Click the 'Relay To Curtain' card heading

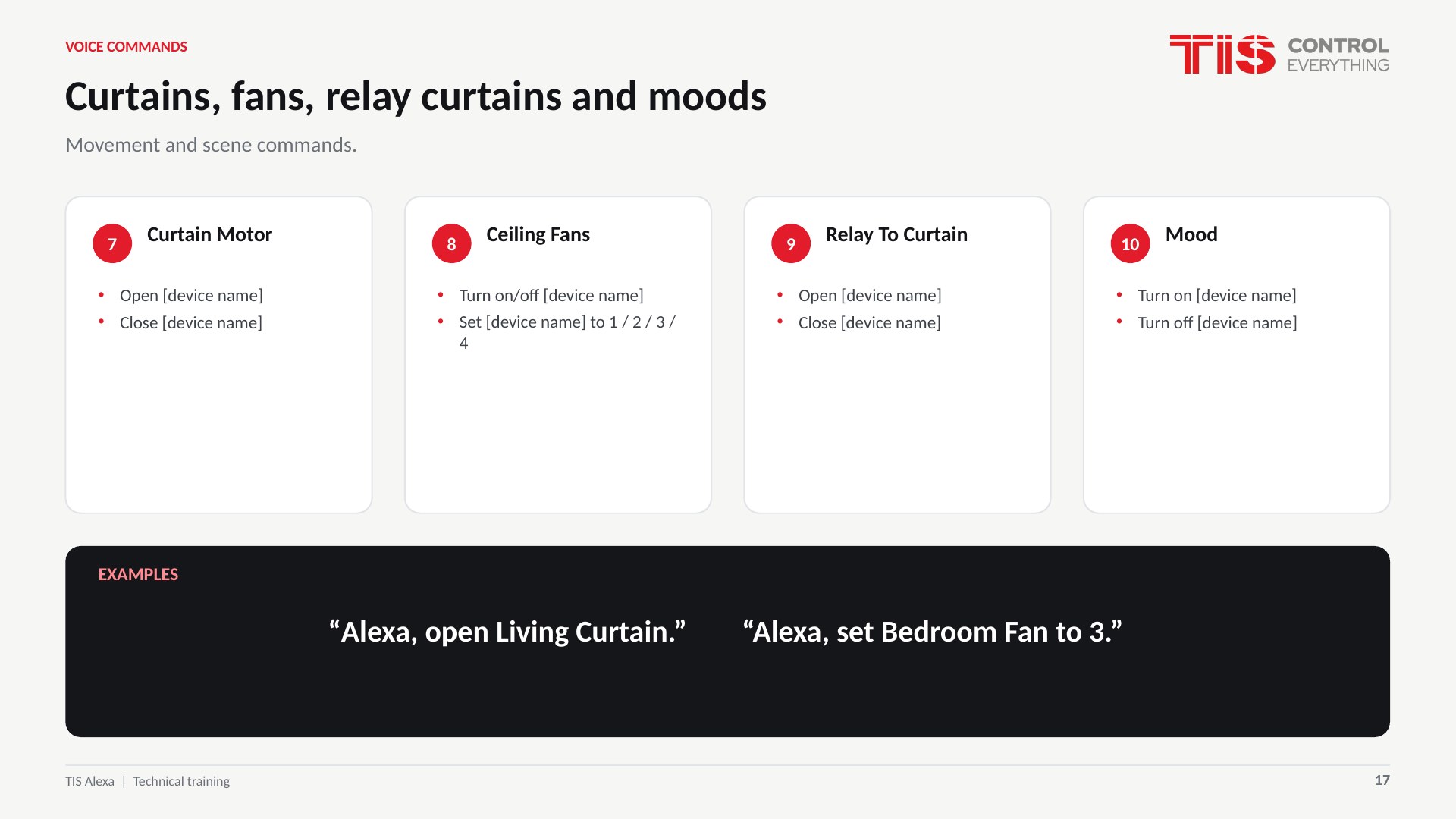896,235
